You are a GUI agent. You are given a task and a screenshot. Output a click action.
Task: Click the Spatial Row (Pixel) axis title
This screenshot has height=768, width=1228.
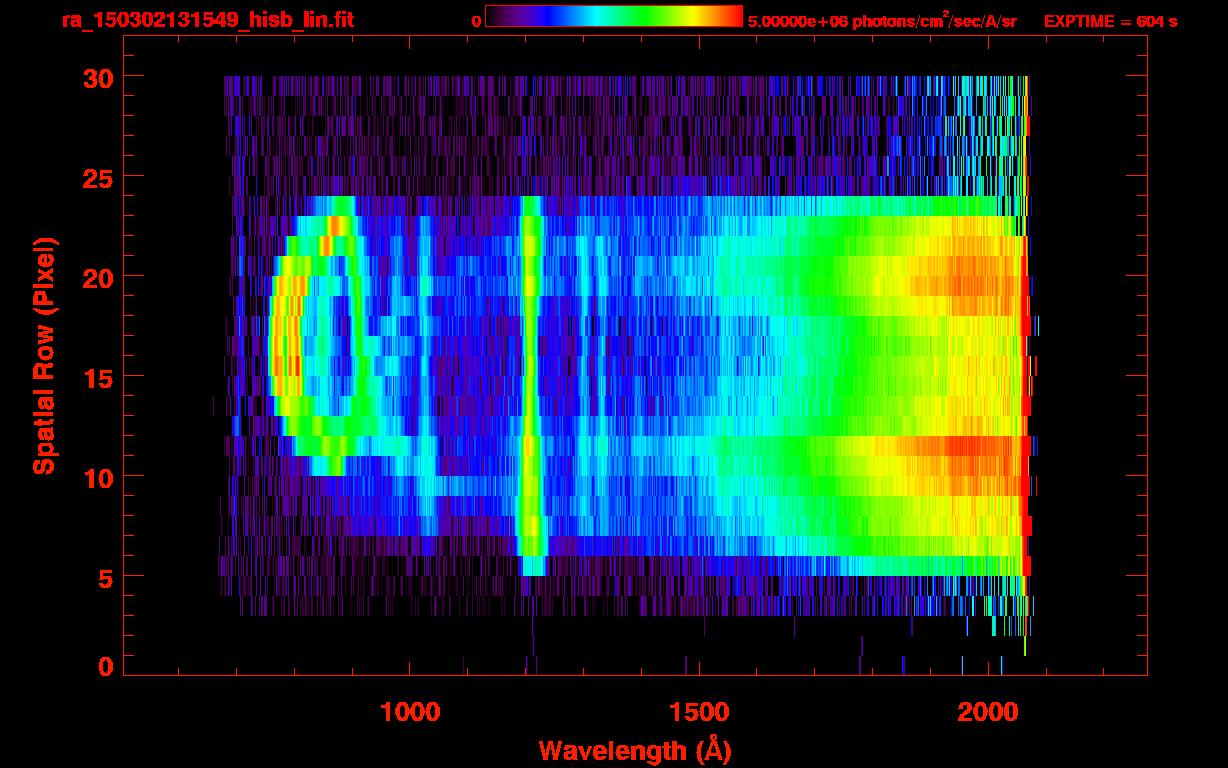44,356
